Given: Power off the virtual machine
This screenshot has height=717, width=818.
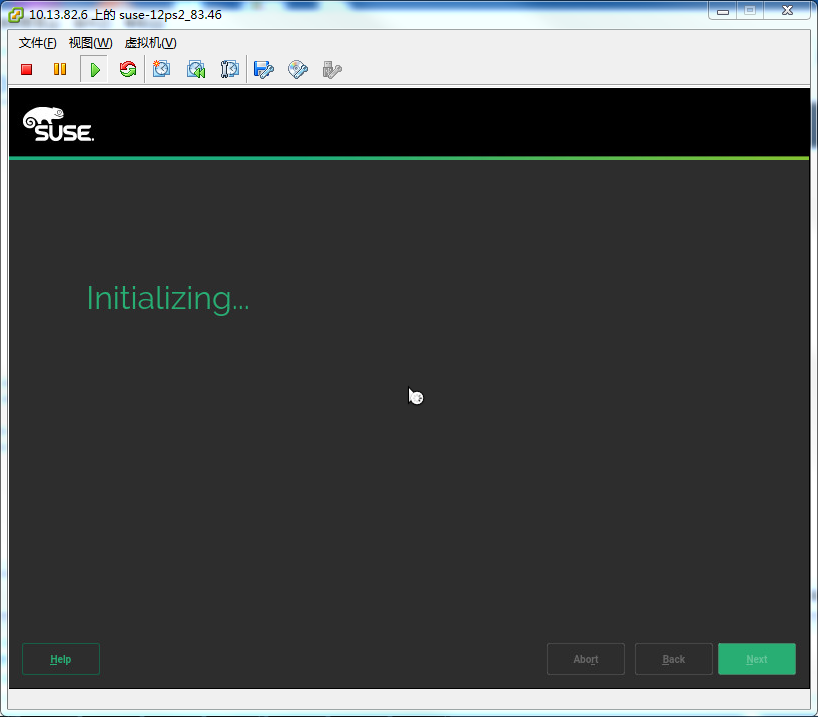Looking at the screenshot, I should [x=26, y=69].
